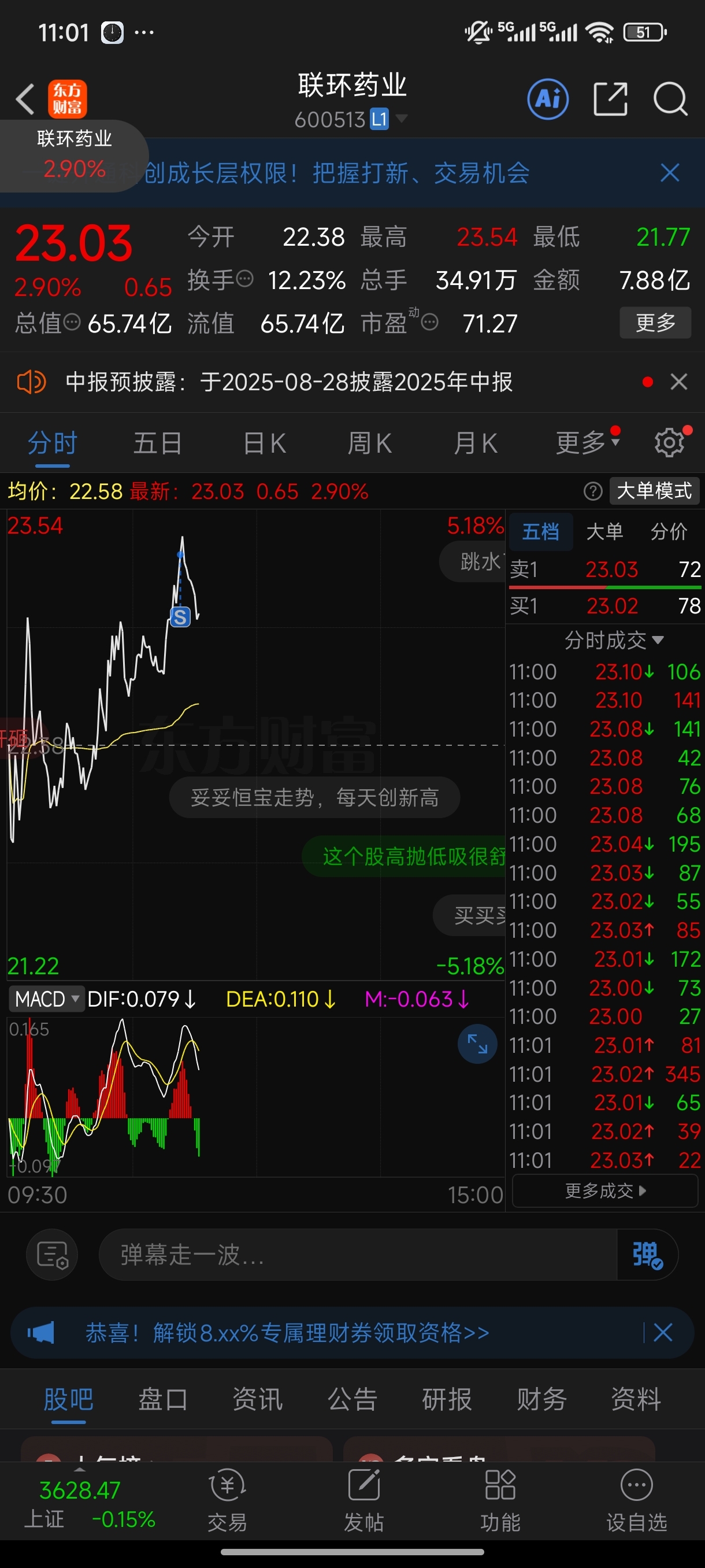
Task: Tap the L1 level badge
Action: click(x=380, y=119)
